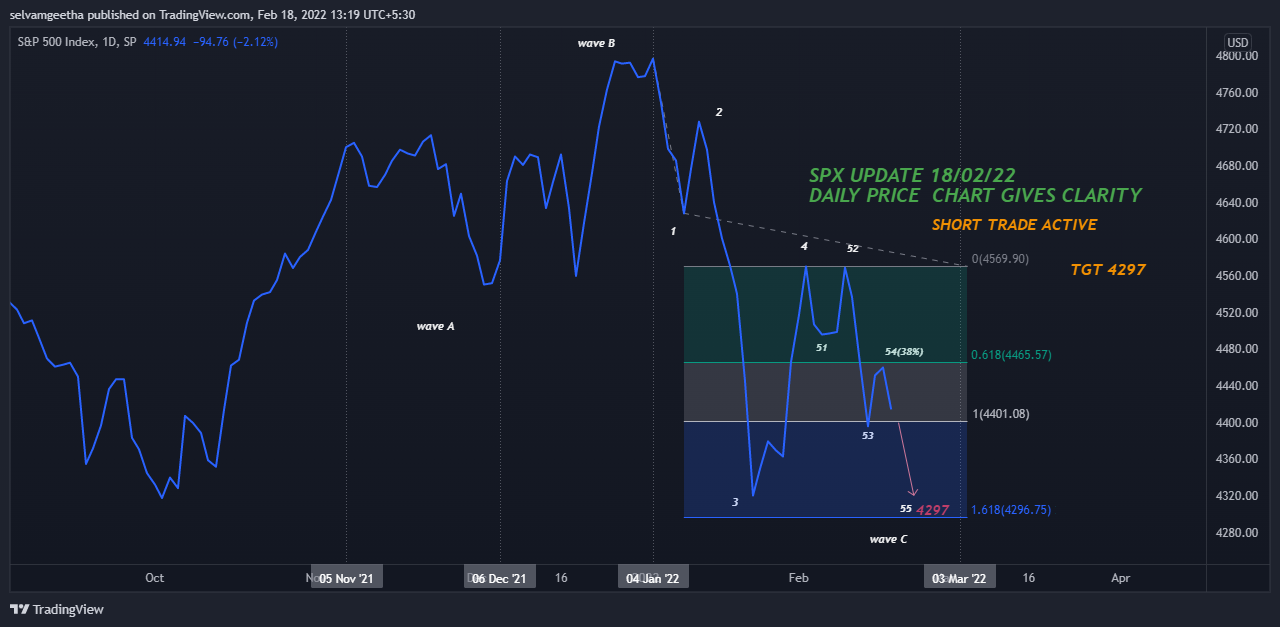
Task: Select the 'wave A' label
Action: pos(436,326)
